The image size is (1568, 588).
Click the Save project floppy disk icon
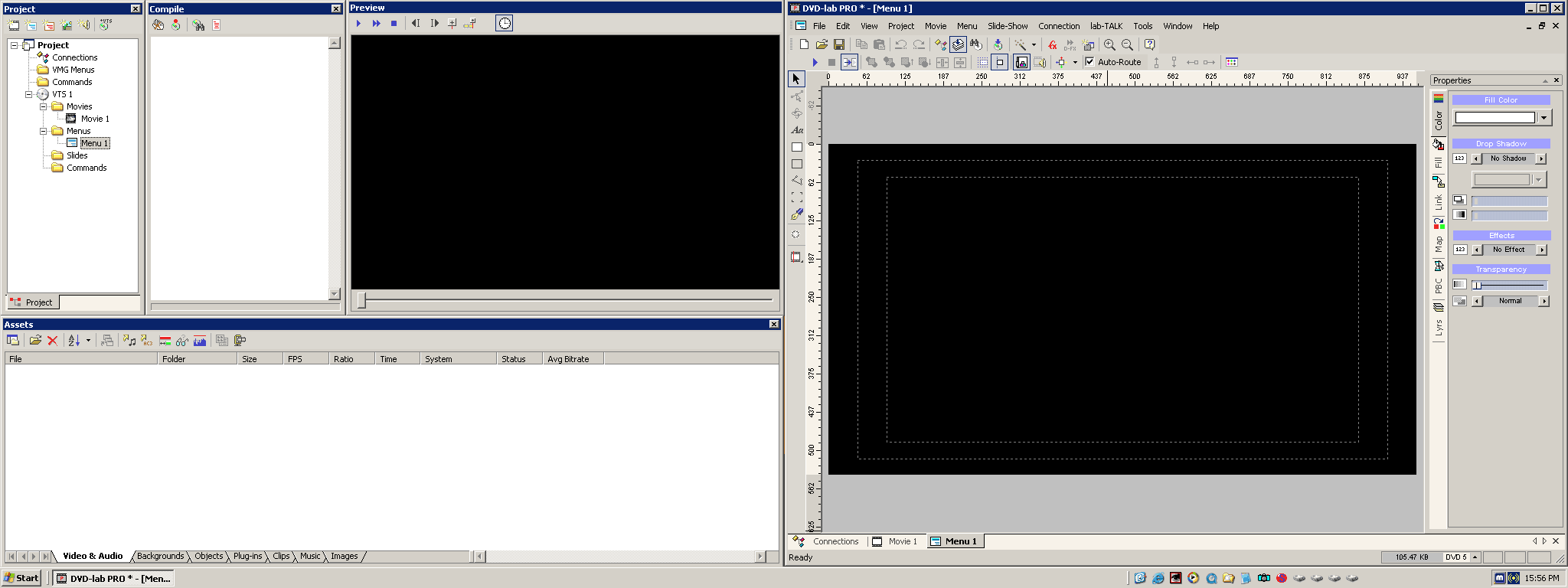(839, 45)
